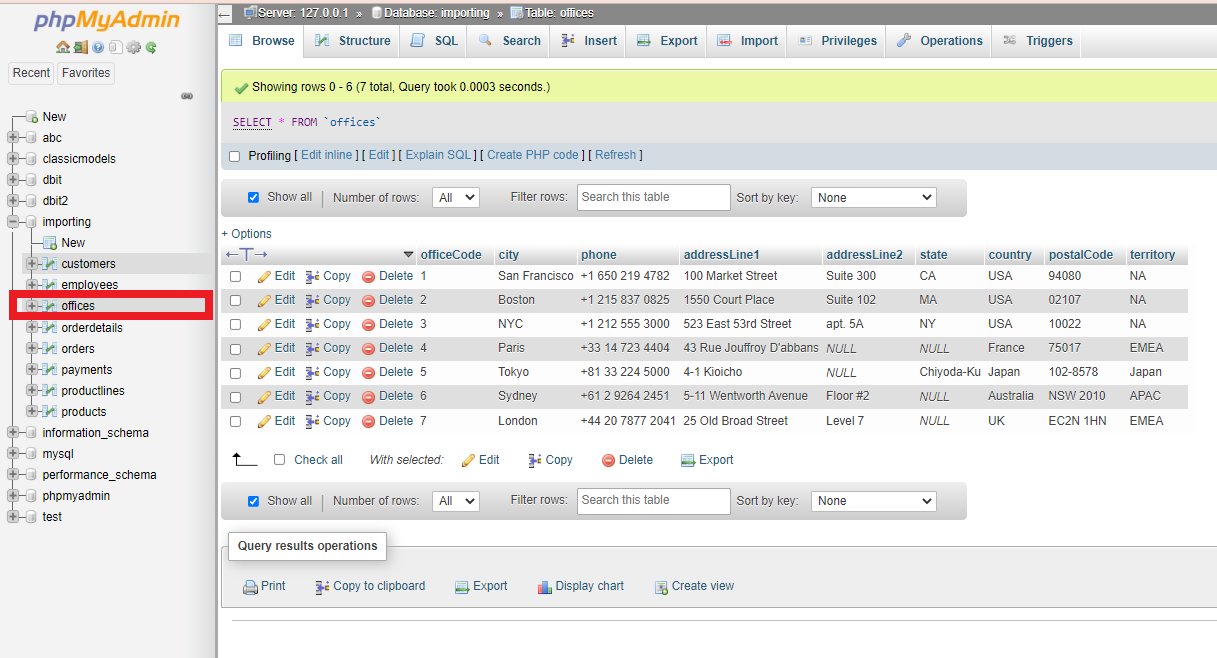Viewport: 1217px width, 658px height.
Task: Check the Check all checkbox
Action: click(279, 459)
